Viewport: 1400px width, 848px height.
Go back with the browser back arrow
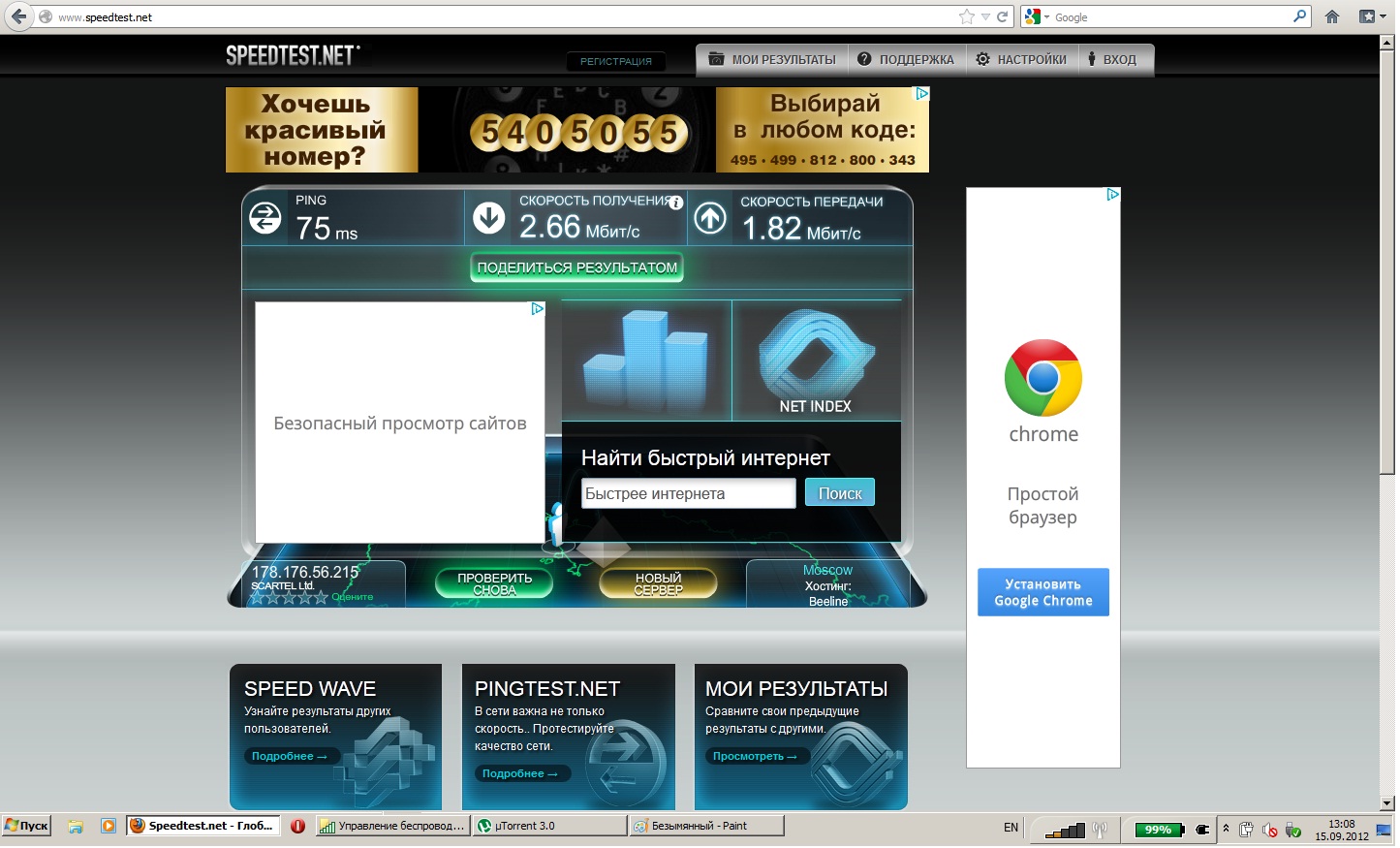click(x=18, y=16)
